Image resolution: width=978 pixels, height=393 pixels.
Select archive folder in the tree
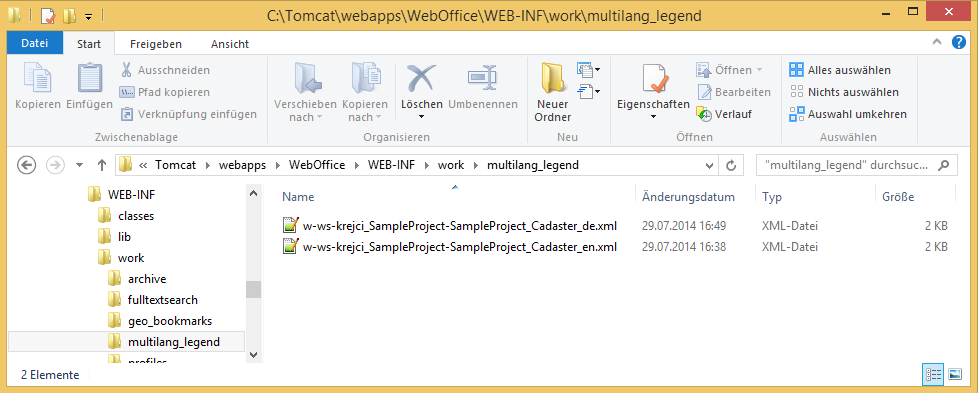(x=137, y=279)
